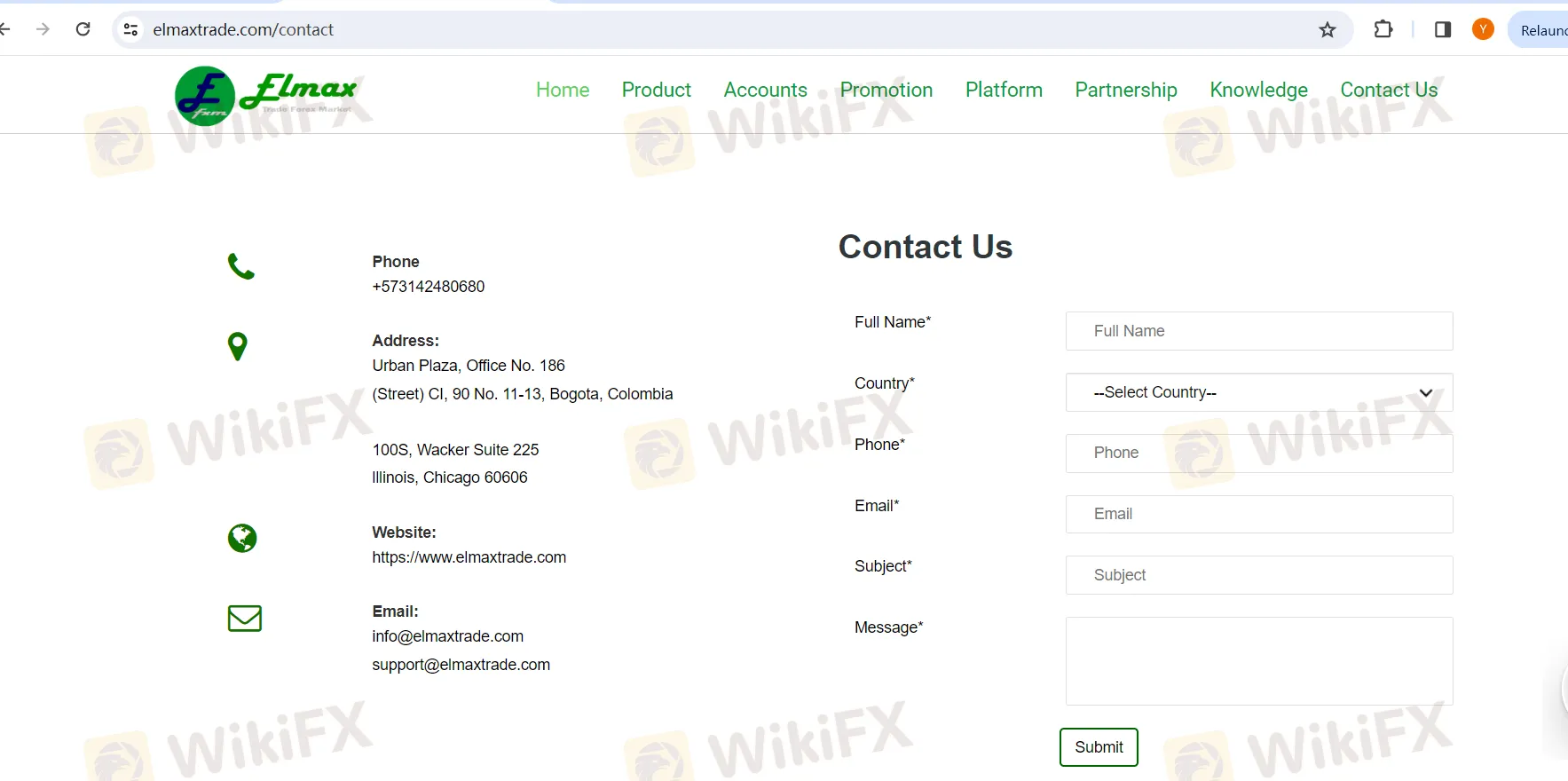Viewport: 1568px width, 781px height.
Task: Reload the page with the refresh icon
Action: coord(83,29)
